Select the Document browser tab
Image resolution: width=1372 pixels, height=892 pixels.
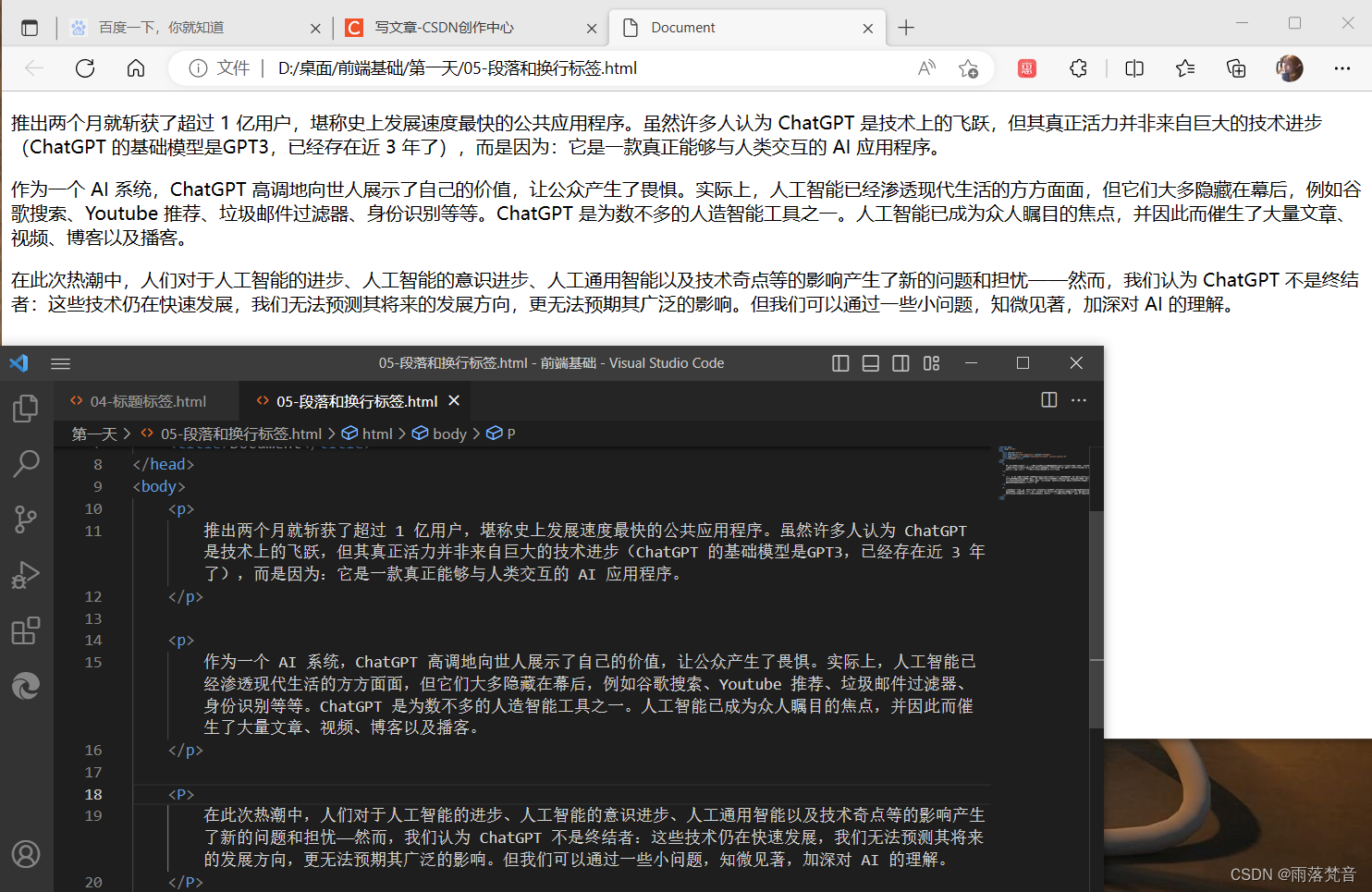coord(747,28)
